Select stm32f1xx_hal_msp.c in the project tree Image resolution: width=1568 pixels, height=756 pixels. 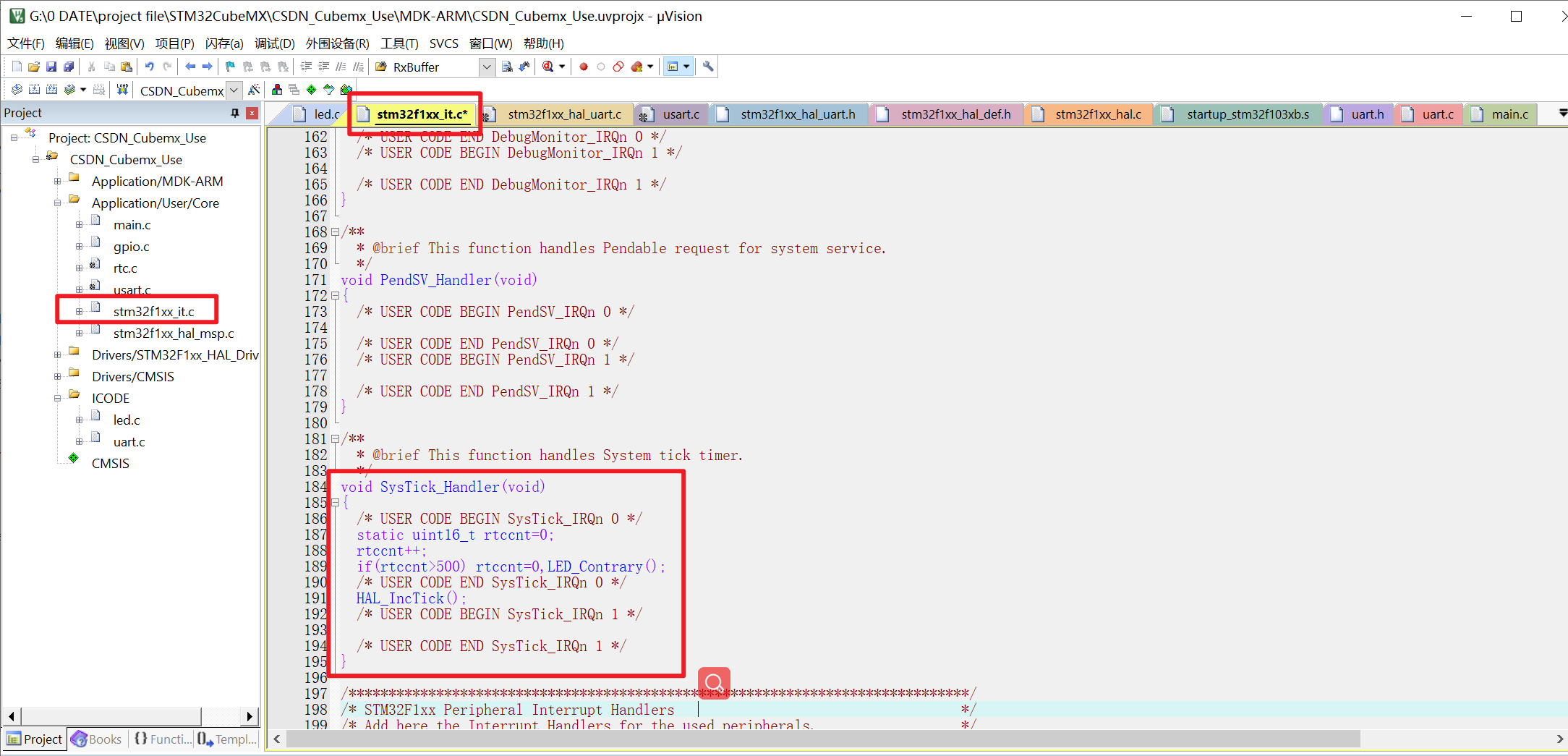point(174,334)
